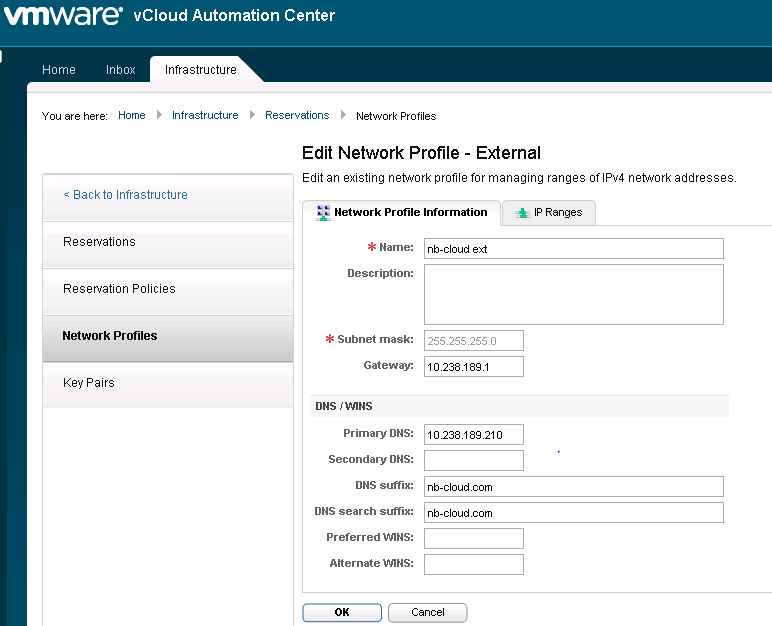Click the 'You are here:' label
772x626 pixels.
tap(75, 116)
